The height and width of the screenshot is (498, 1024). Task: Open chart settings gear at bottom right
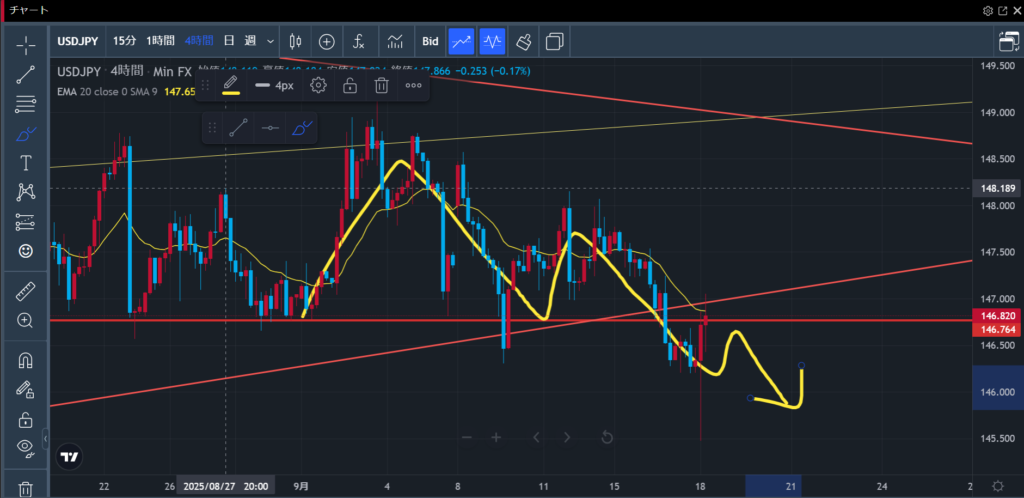coord(997,486)
